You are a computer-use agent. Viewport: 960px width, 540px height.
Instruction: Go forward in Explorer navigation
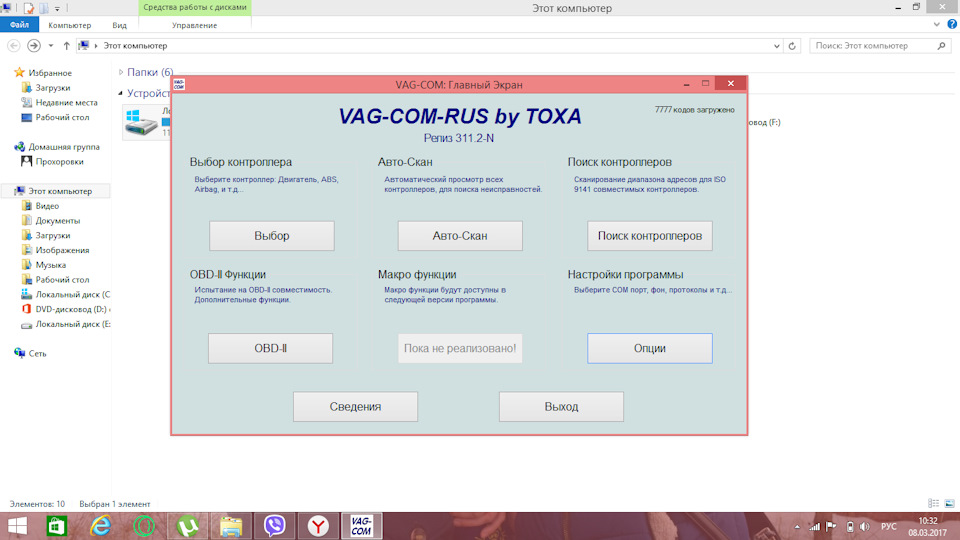(34, 46)
